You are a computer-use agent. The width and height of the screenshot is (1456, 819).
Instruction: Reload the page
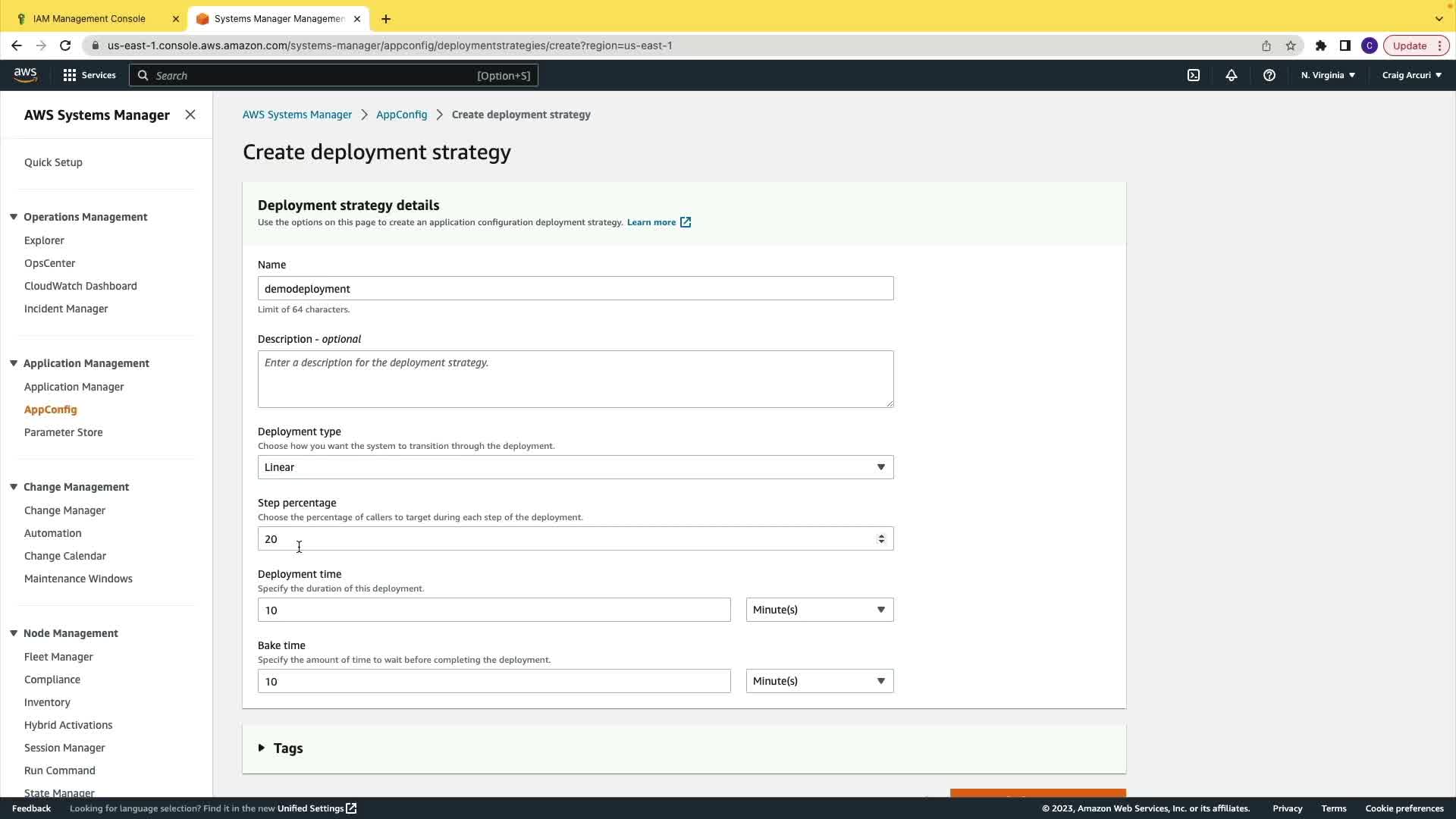coord(65,45)
